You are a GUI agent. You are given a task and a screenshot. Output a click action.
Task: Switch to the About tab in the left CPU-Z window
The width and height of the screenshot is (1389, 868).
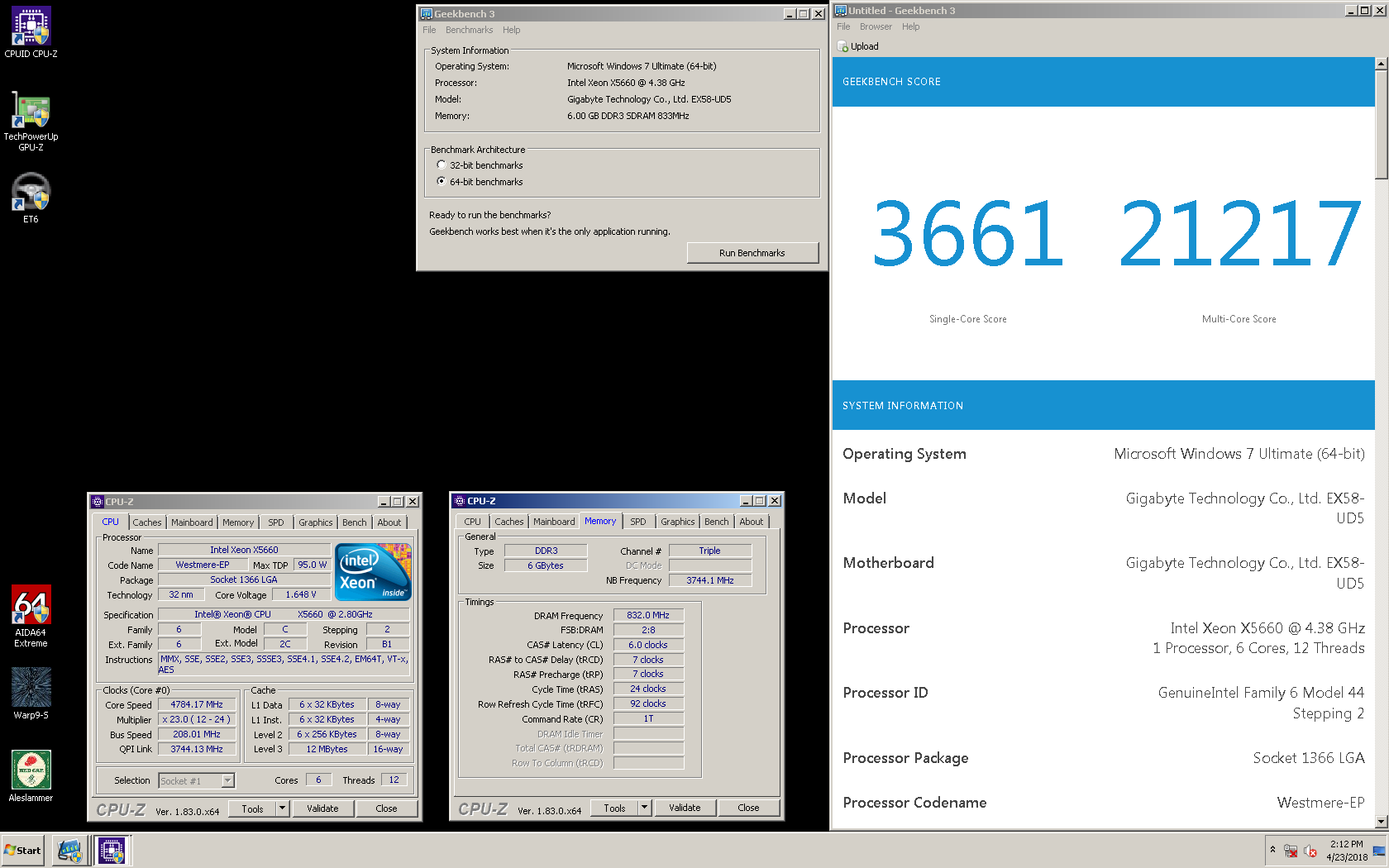(x=389, y=522)
